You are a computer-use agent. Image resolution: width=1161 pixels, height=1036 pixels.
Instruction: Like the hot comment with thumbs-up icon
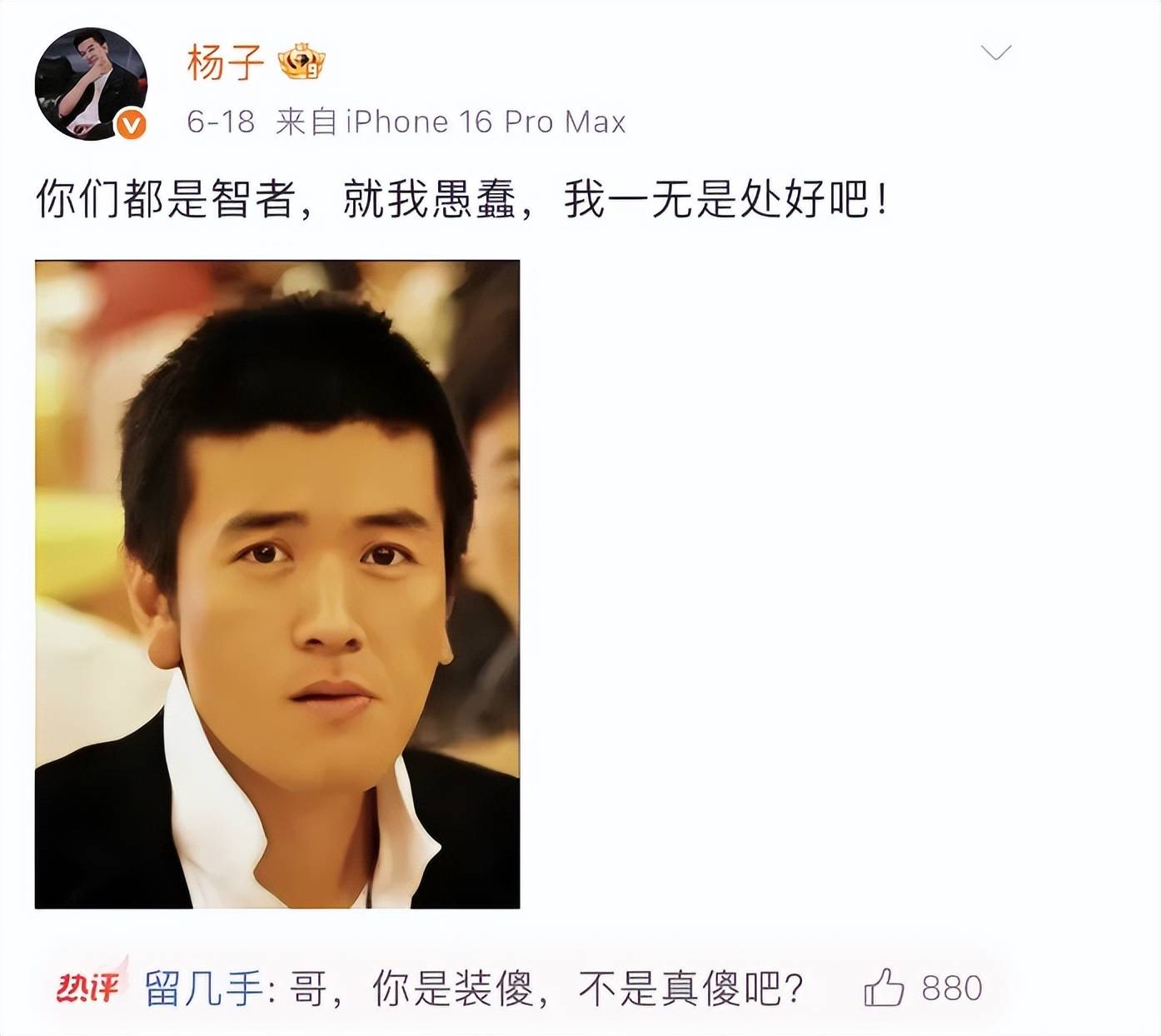pos(884,988)
